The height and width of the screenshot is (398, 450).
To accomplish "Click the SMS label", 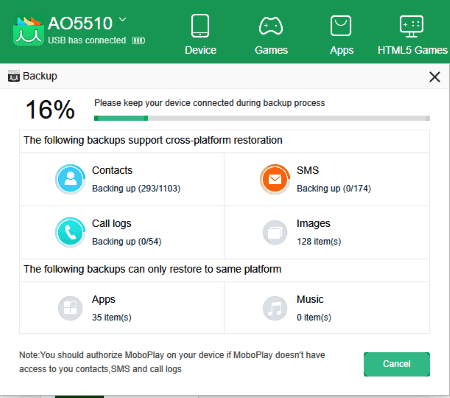I will pyautogui.click(x=308, y=170).
